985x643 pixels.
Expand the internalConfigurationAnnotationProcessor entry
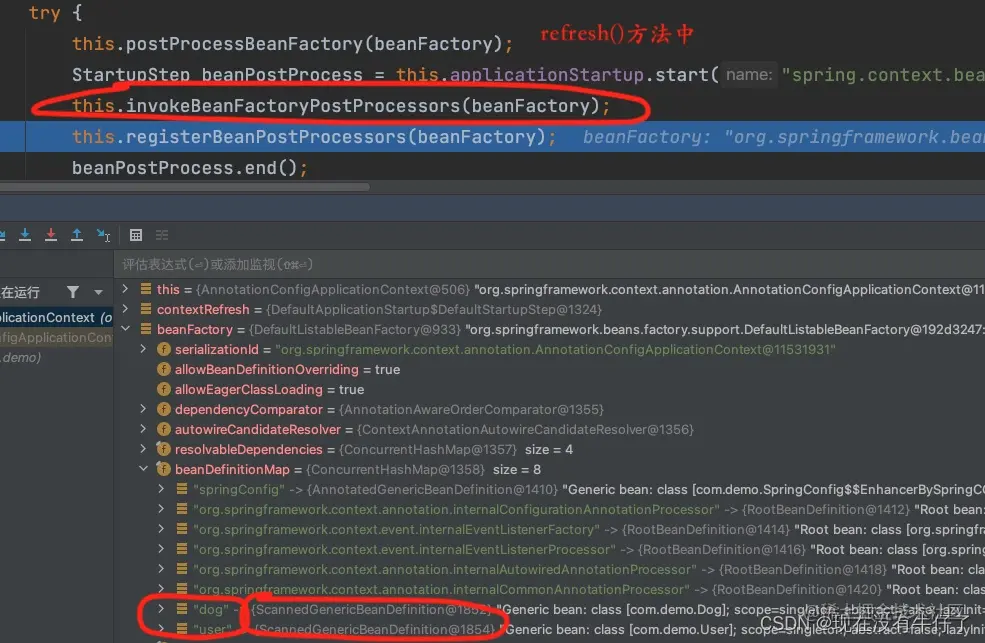pyautogui.click(x=161, y=509)
